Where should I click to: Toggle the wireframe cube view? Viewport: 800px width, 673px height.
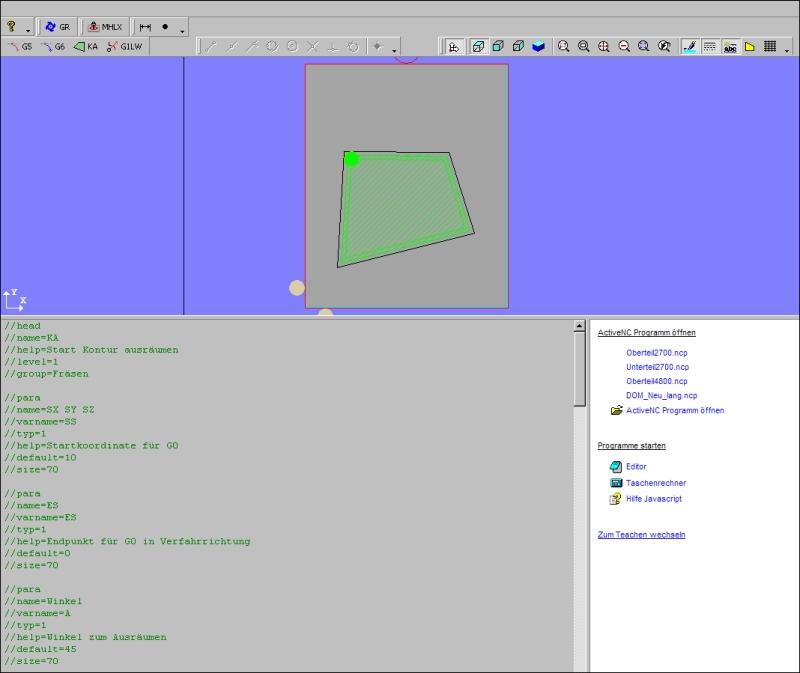point(478,47)
